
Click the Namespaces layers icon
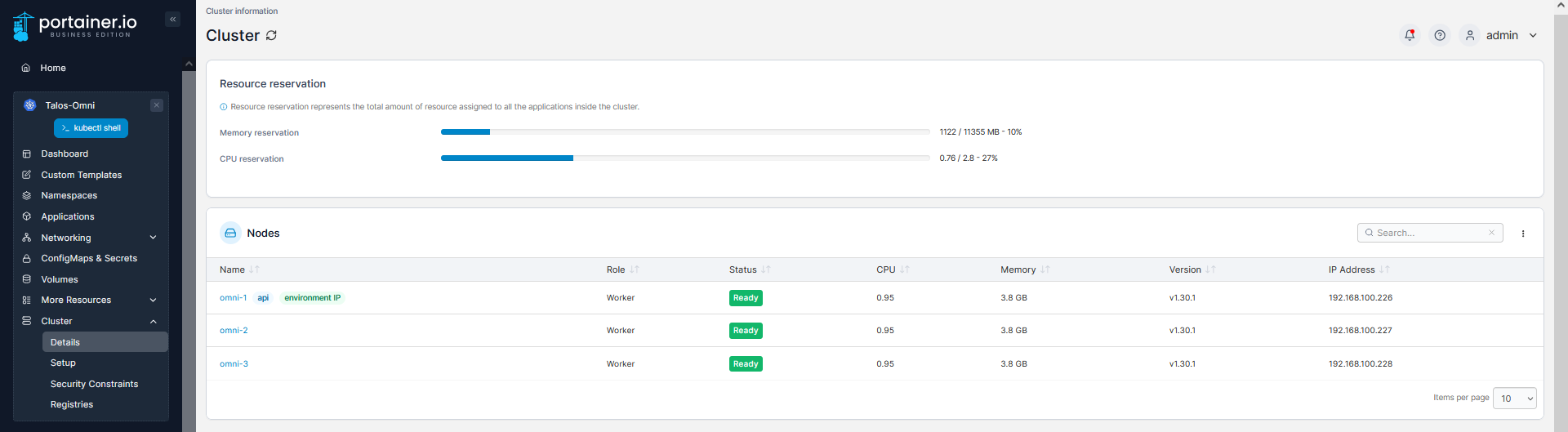(26, 195)
